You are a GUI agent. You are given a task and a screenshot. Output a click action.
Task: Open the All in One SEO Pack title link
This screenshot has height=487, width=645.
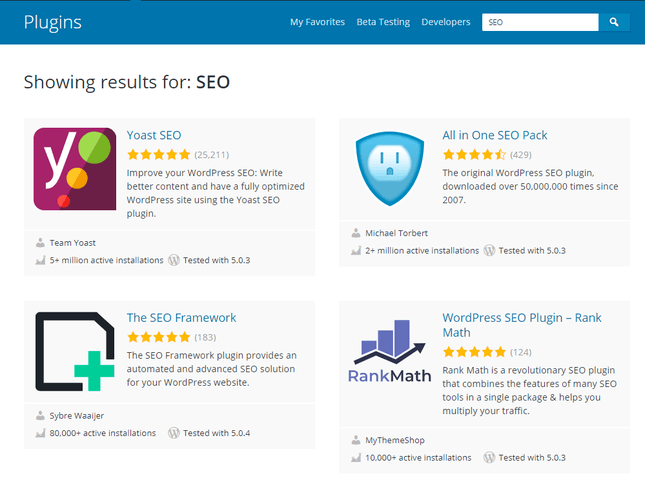pos(495,135)
